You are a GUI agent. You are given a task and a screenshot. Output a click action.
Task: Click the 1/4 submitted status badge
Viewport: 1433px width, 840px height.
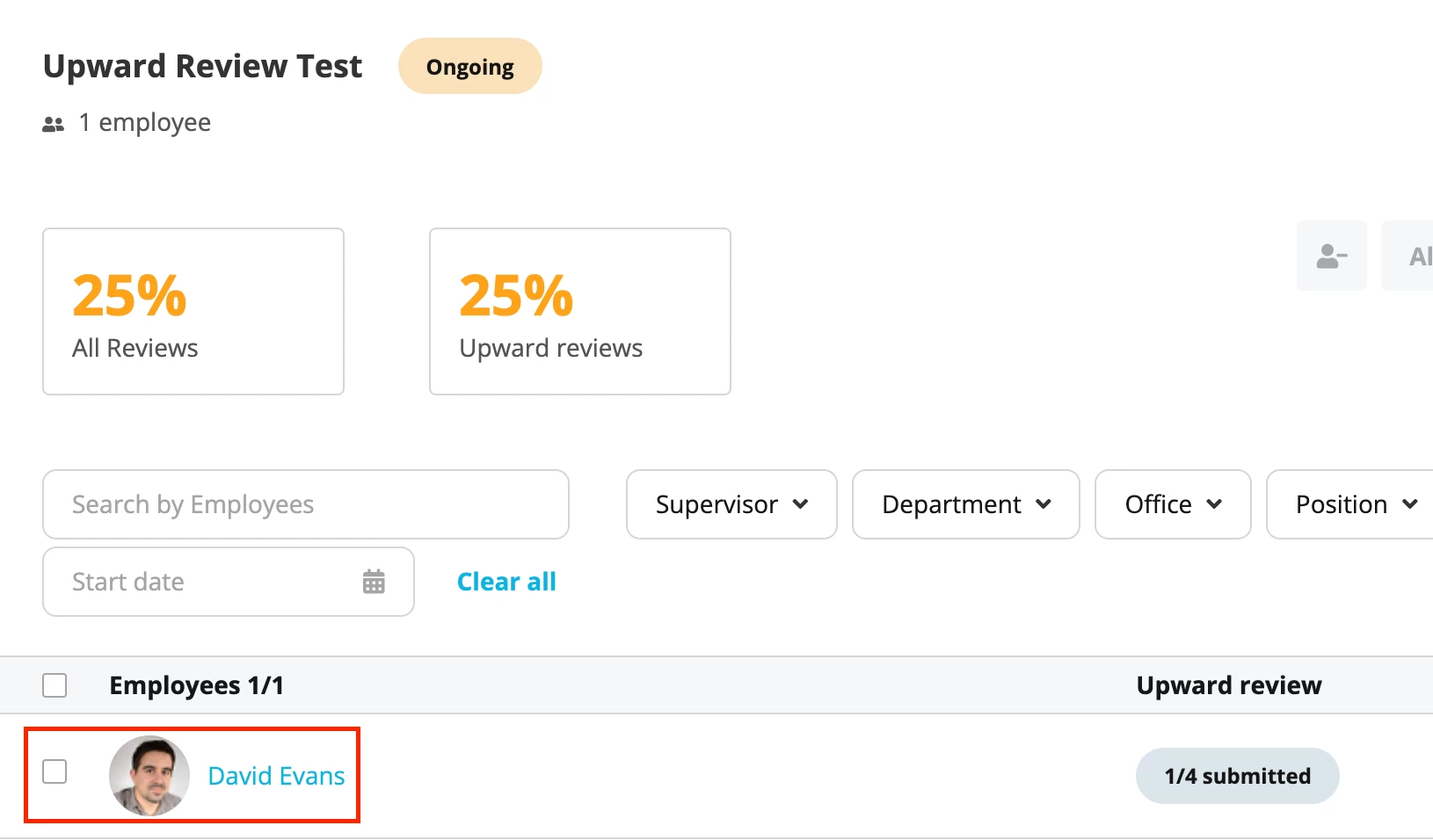1237,776
